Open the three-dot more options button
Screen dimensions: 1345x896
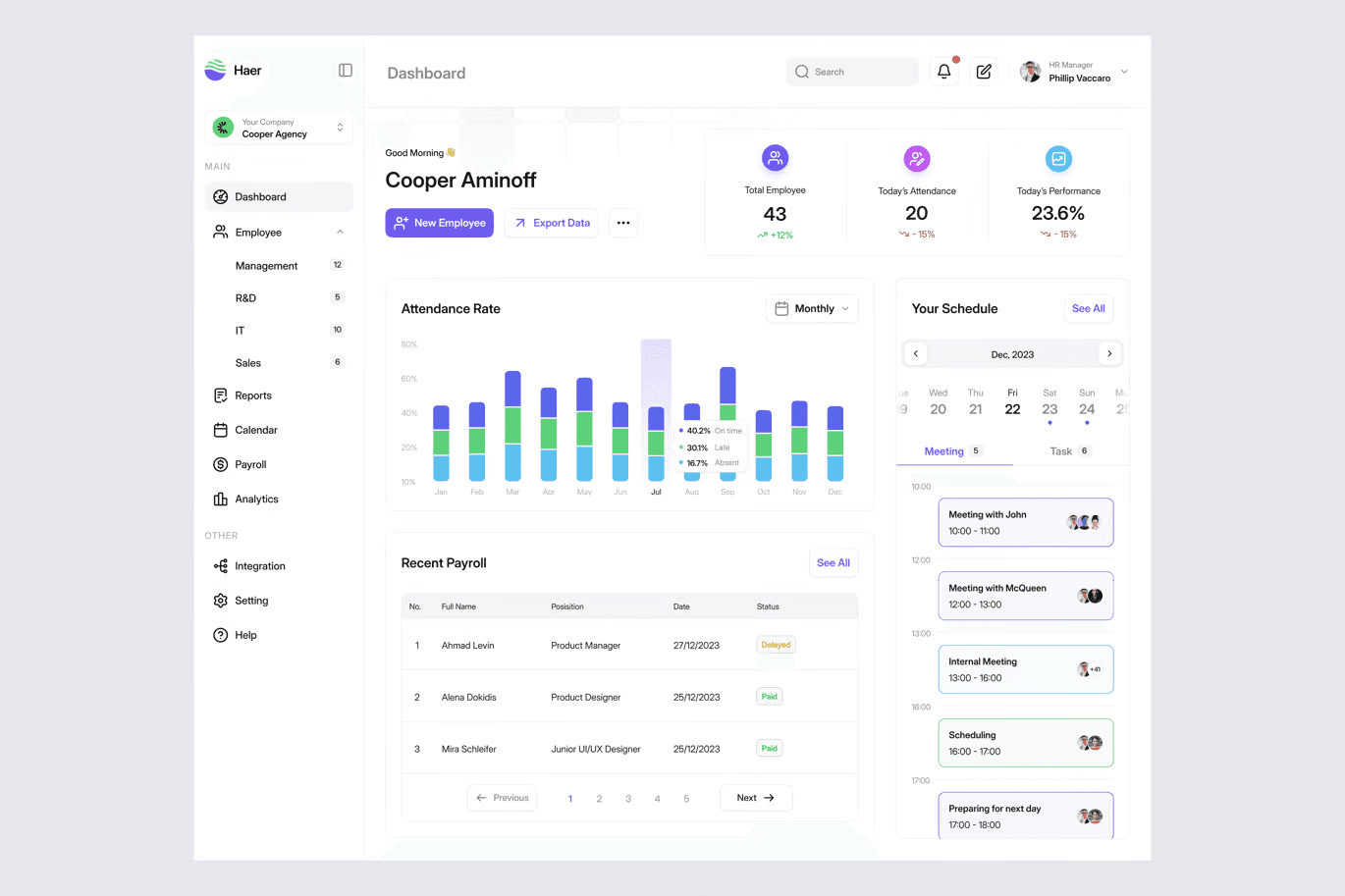tap(623, 223)
